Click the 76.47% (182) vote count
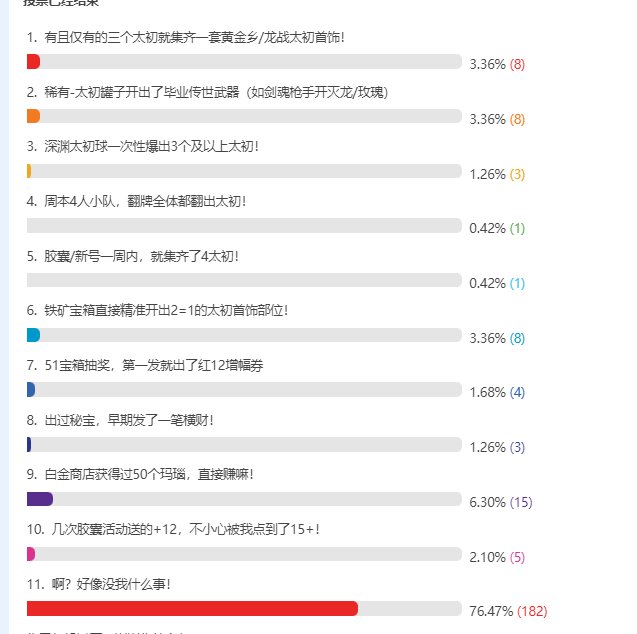Screen dimensions: 637x634 [508, 611]
